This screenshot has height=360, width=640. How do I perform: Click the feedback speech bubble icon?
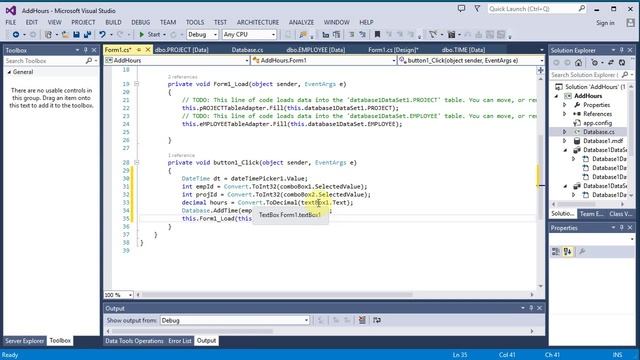[x=461, y=9]
